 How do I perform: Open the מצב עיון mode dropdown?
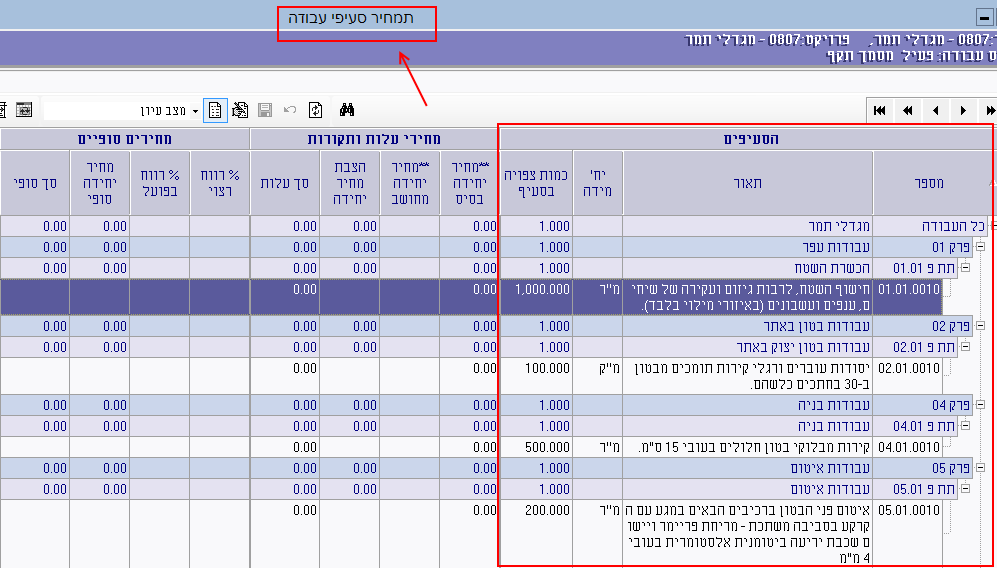coord(195,111)
